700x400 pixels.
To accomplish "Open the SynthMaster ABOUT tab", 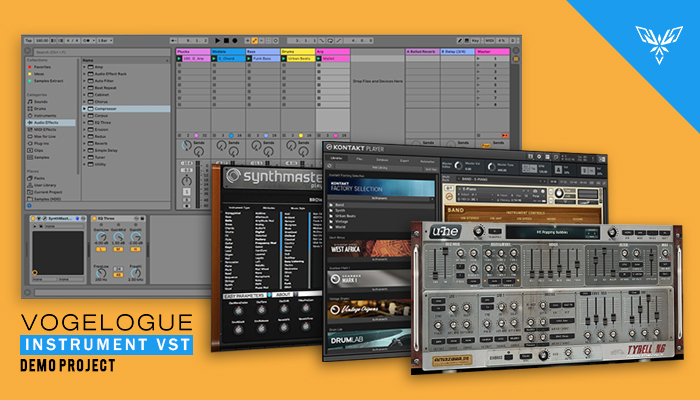I will click(283, 295).
